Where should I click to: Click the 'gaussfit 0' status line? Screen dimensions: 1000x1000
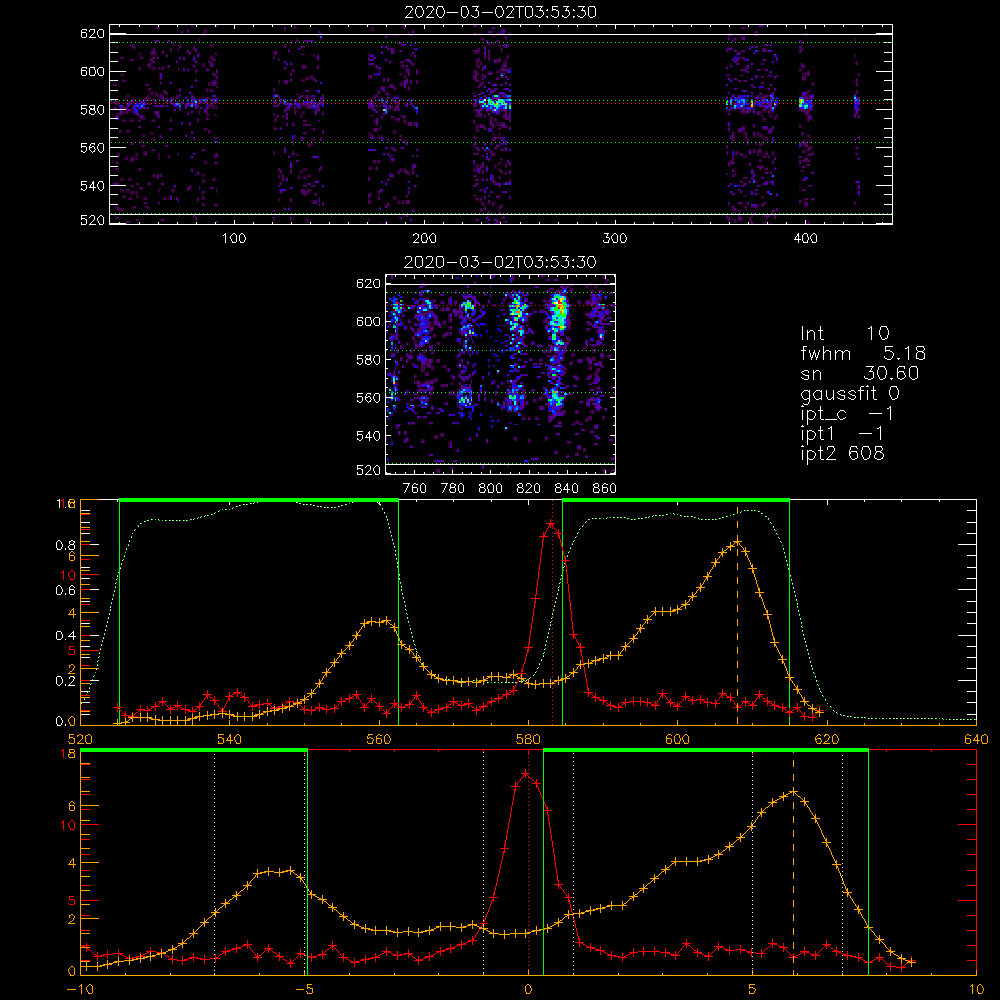coord(850,393)
